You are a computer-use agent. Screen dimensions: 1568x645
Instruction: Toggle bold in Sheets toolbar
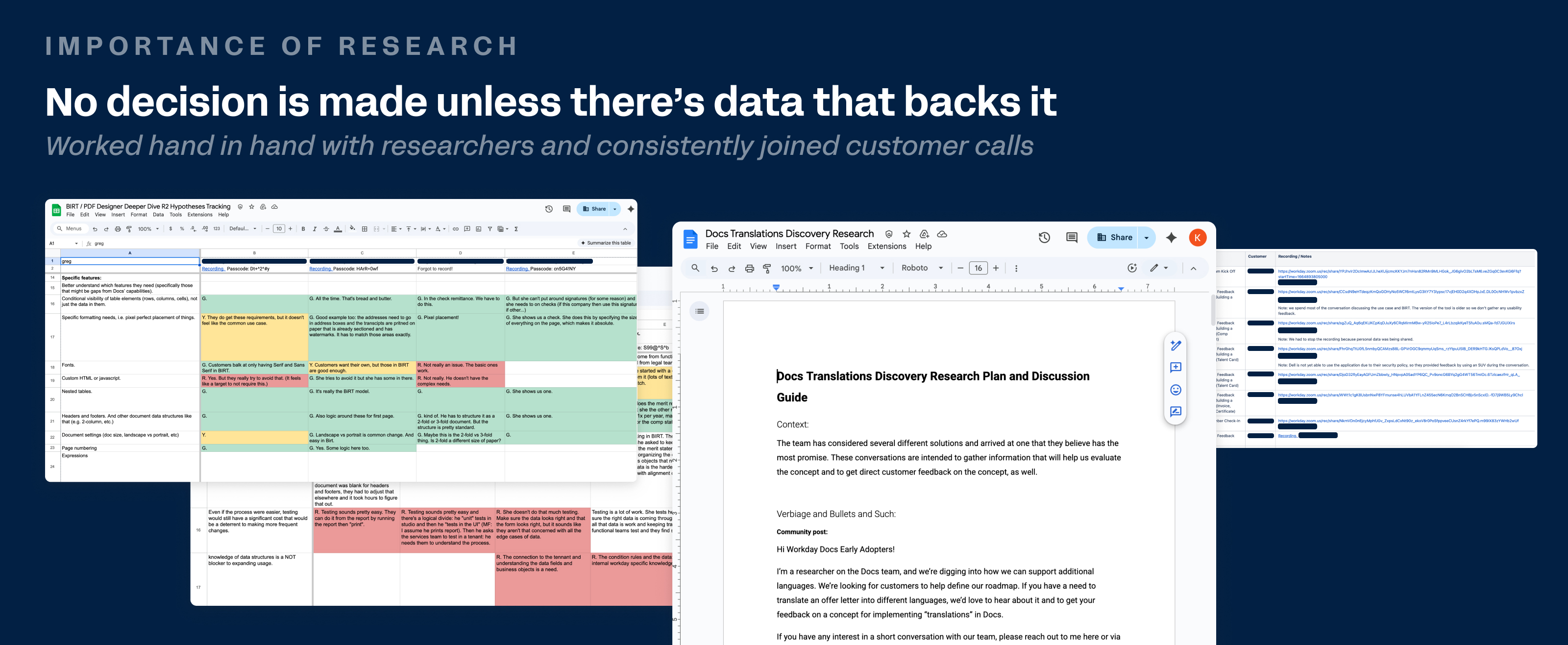click(x=303, y=229)
